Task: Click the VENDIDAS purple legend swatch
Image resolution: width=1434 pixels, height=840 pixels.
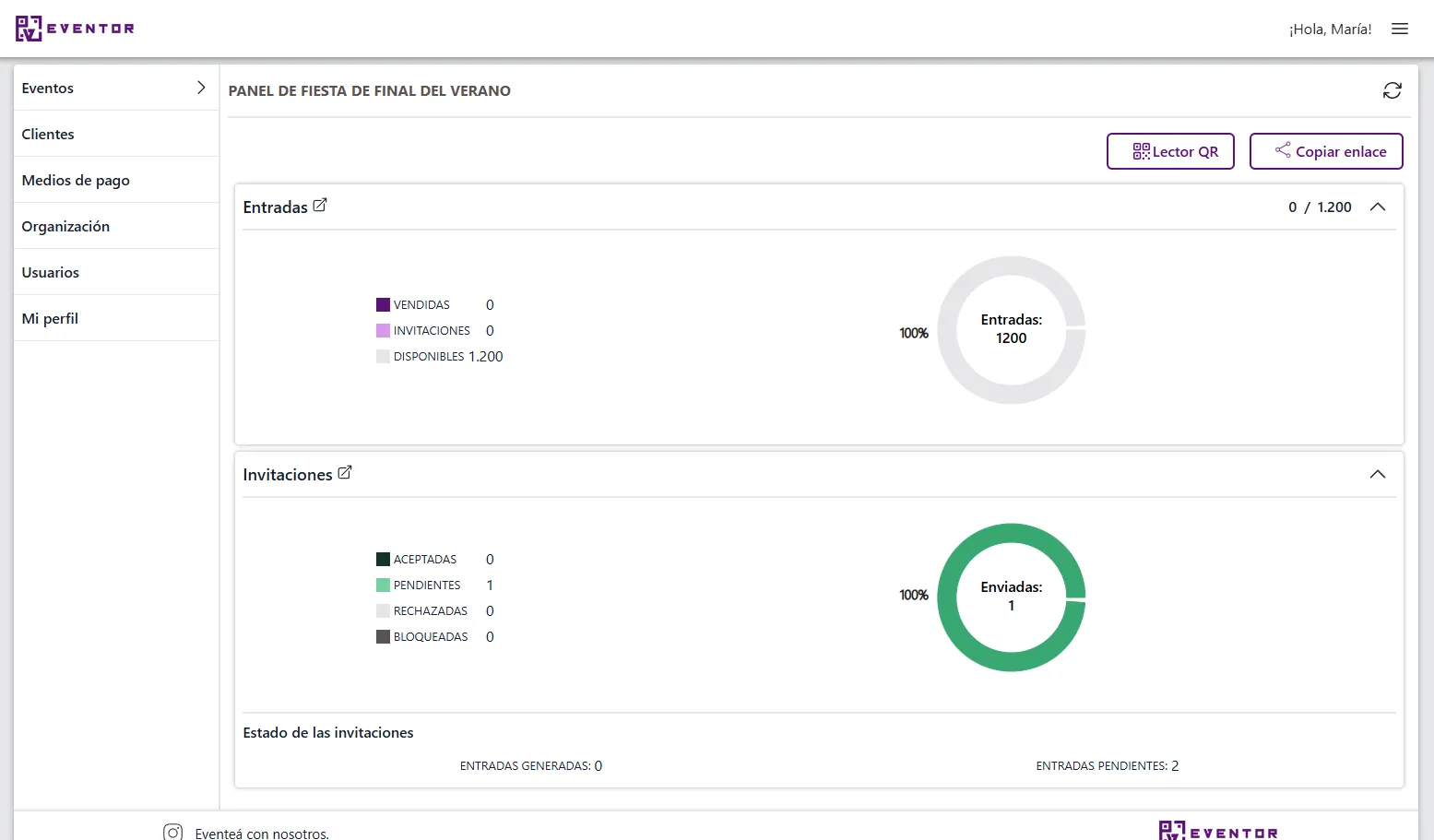Action: tap(383, 304)
